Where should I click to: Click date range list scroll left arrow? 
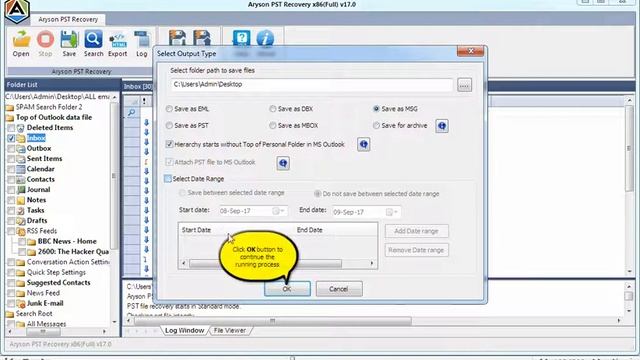pyautogui.click(x=183, y=264)
